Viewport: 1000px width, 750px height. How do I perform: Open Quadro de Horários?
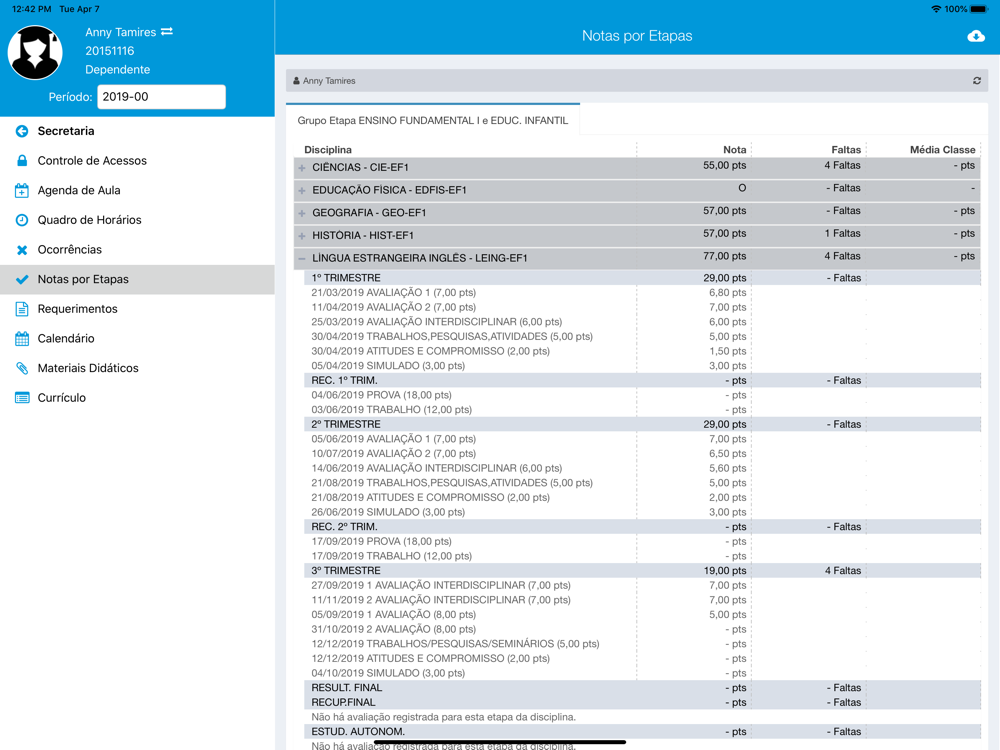pyautogui.click(x=137, y=219)
